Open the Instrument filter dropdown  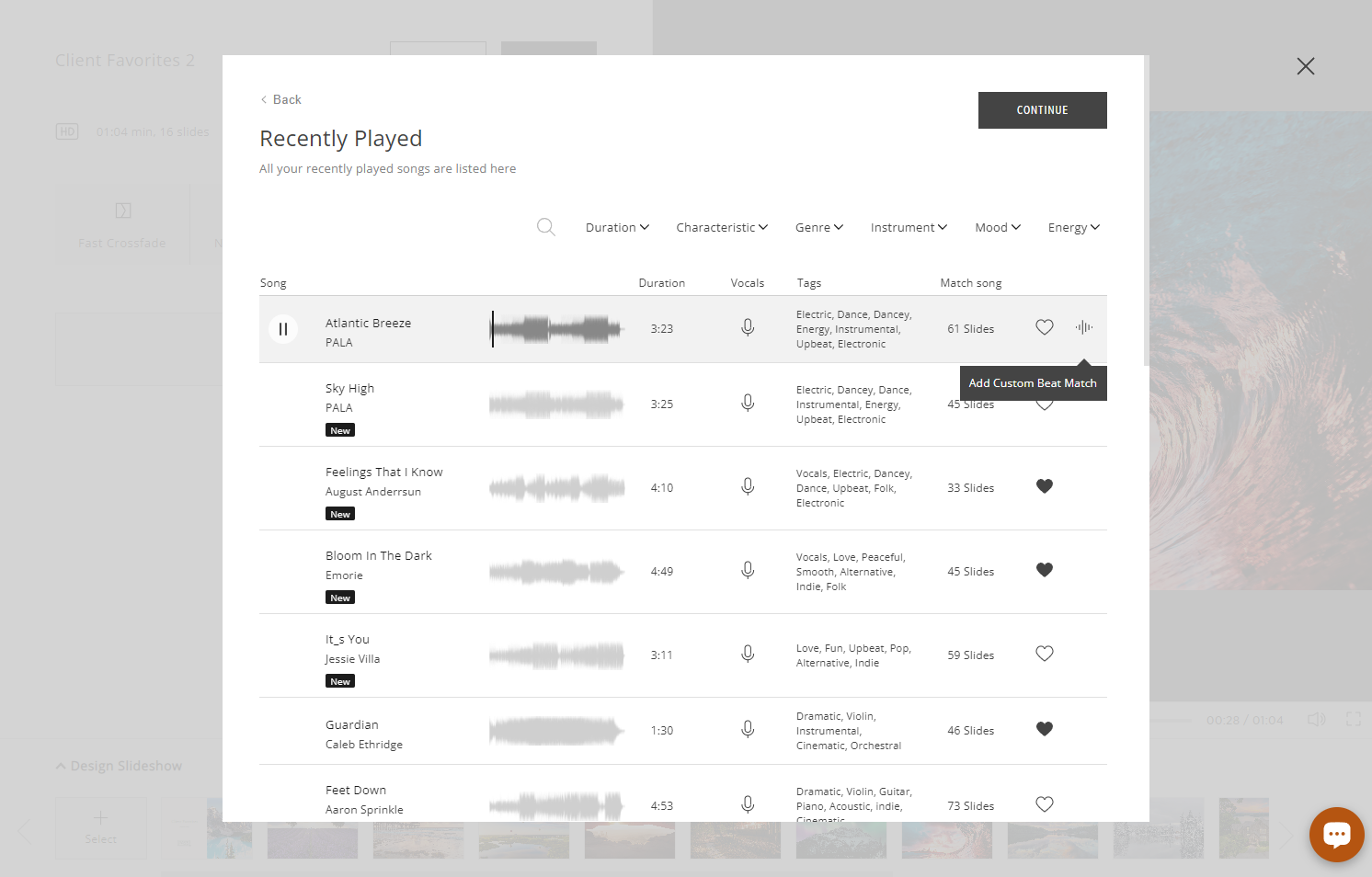(x=909, y=227)
